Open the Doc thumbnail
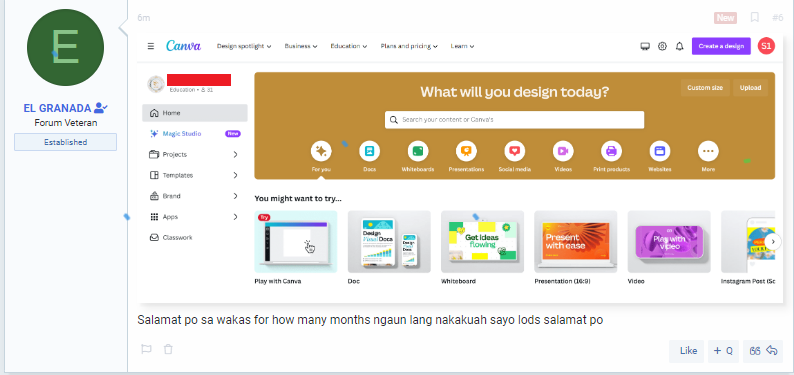Screen dimensions: 794x375 (x=389, y=242)
